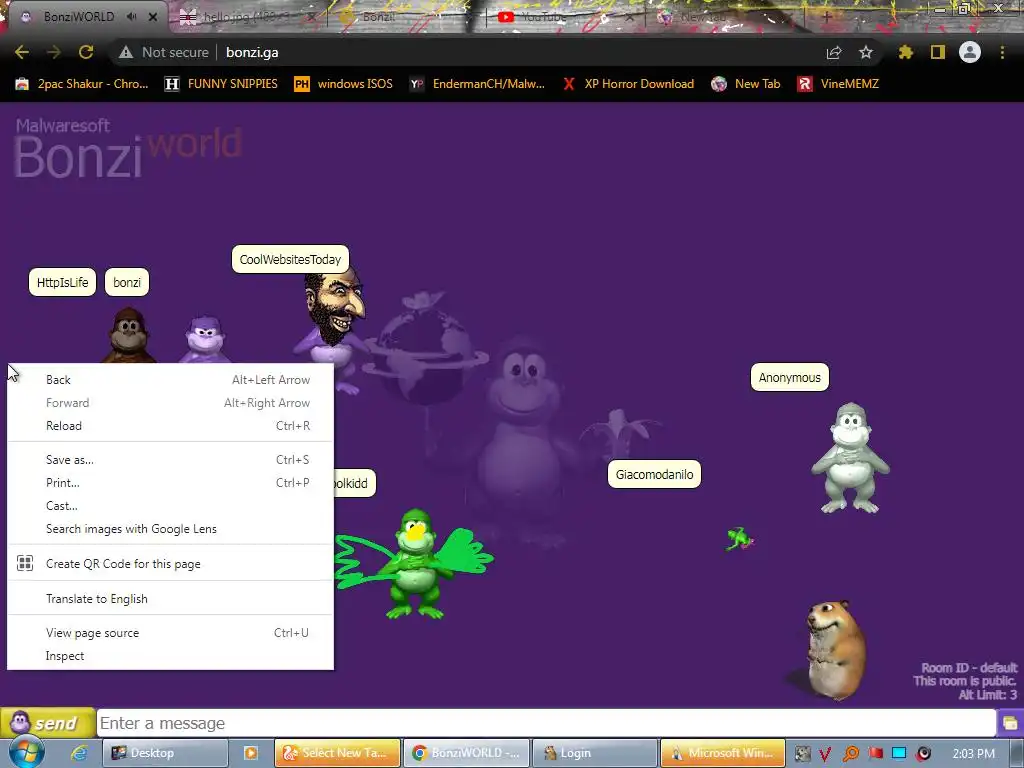
Task: Select Cast... from context menu
Action: (x=170, y=505)
